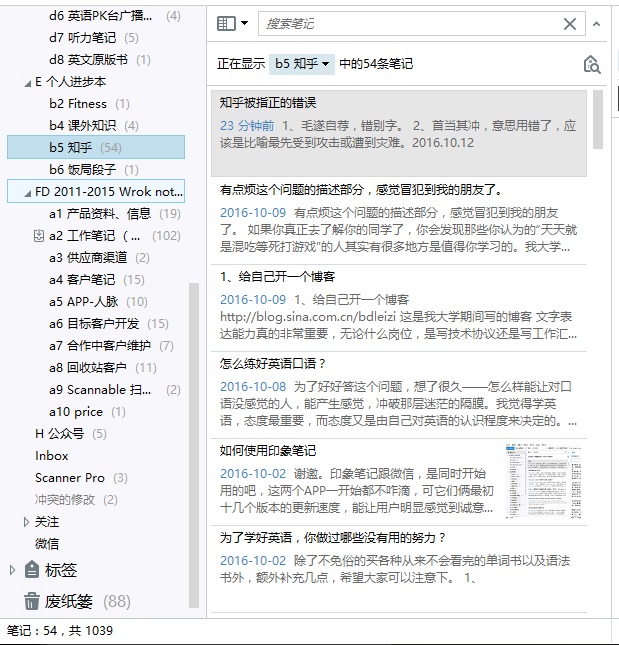
Task: Collapse the E 个人进步本 notebook stack
Action: tap(27, 83)
